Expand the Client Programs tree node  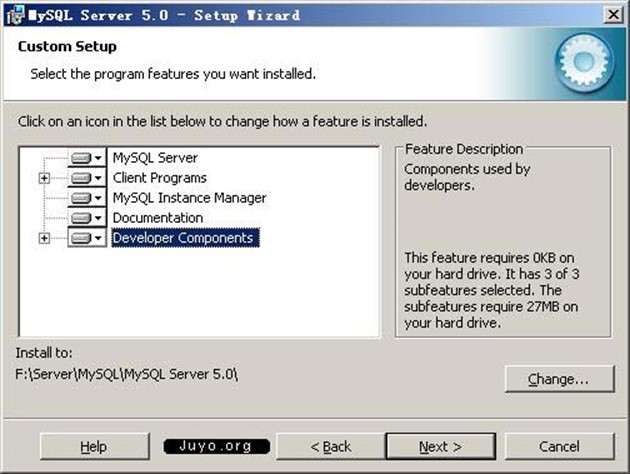[x=43, y=178]
